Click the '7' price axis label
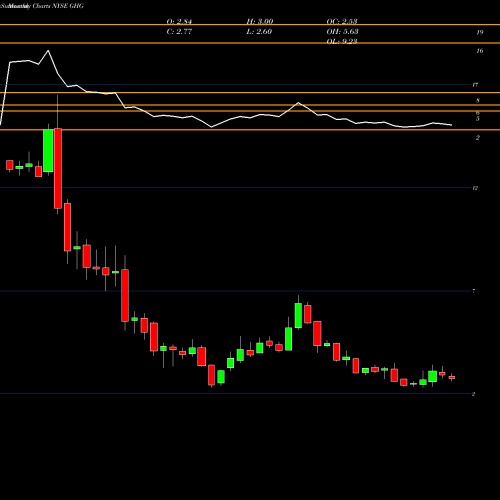The image size is (500, 500). tap(474, 291)
